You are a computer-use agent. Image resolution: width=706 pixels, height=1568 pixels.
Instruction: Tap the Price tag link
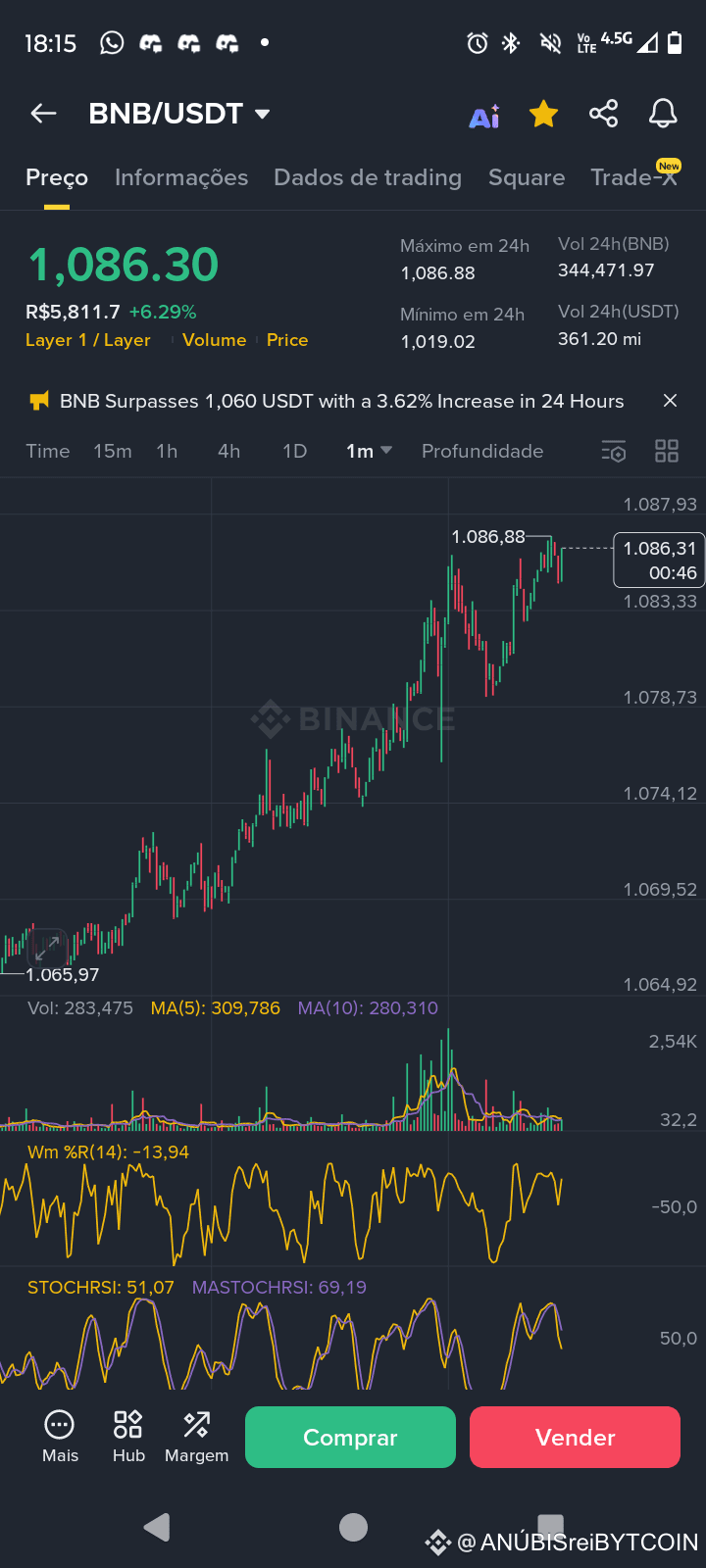(287, 340)
